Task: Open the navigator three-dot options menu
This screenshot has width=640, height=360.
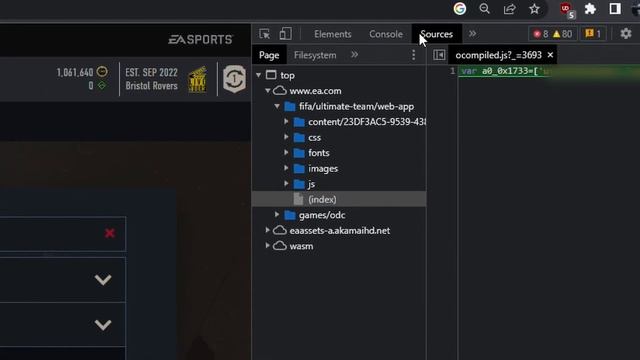Action: pyautogui.click(x=413, y=55)
